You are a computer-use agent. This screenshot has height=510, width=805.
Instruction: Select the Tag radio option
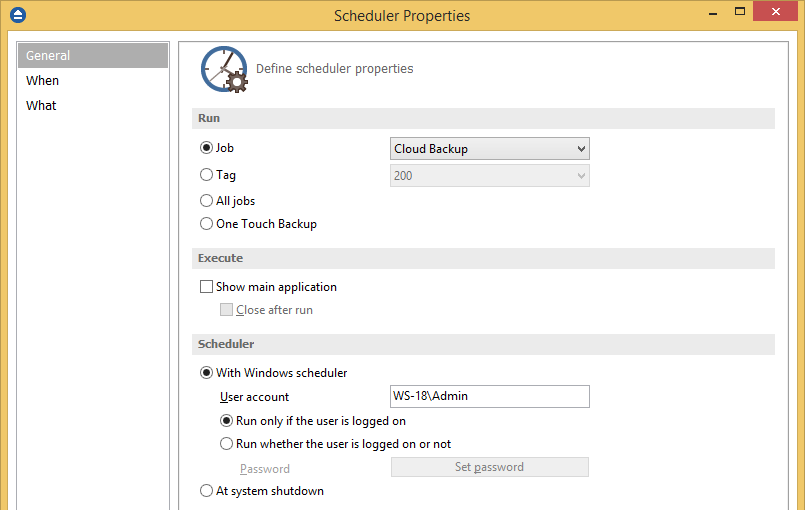[x=207, y=175]
